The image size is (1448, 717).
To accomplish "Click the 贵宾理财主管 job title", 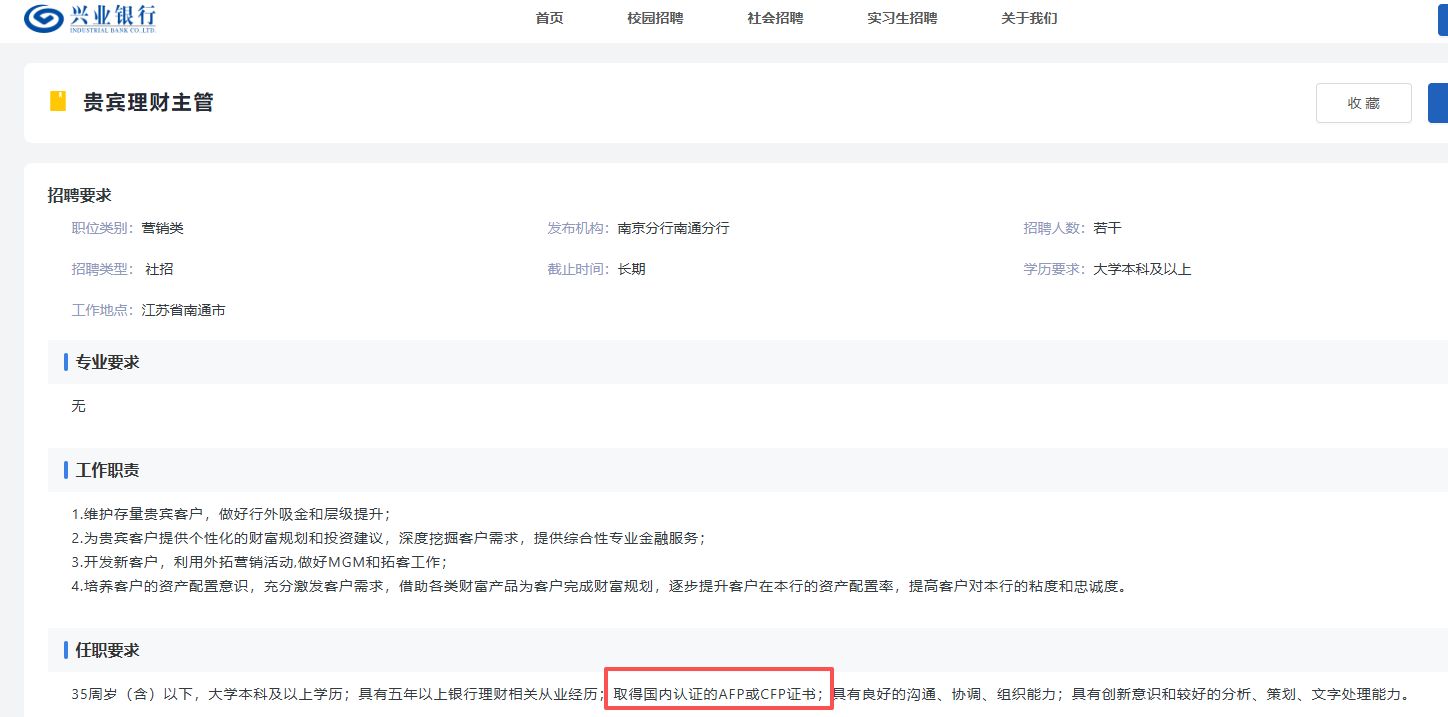I will coord(148,102).
